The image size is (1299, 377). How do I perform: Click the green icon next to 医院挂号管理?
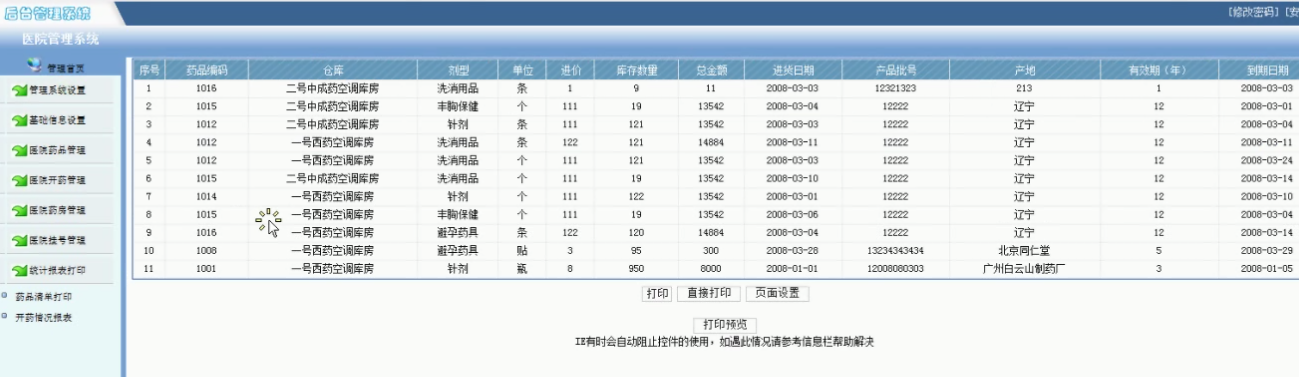pyautogui.click(x=19, y=241)
